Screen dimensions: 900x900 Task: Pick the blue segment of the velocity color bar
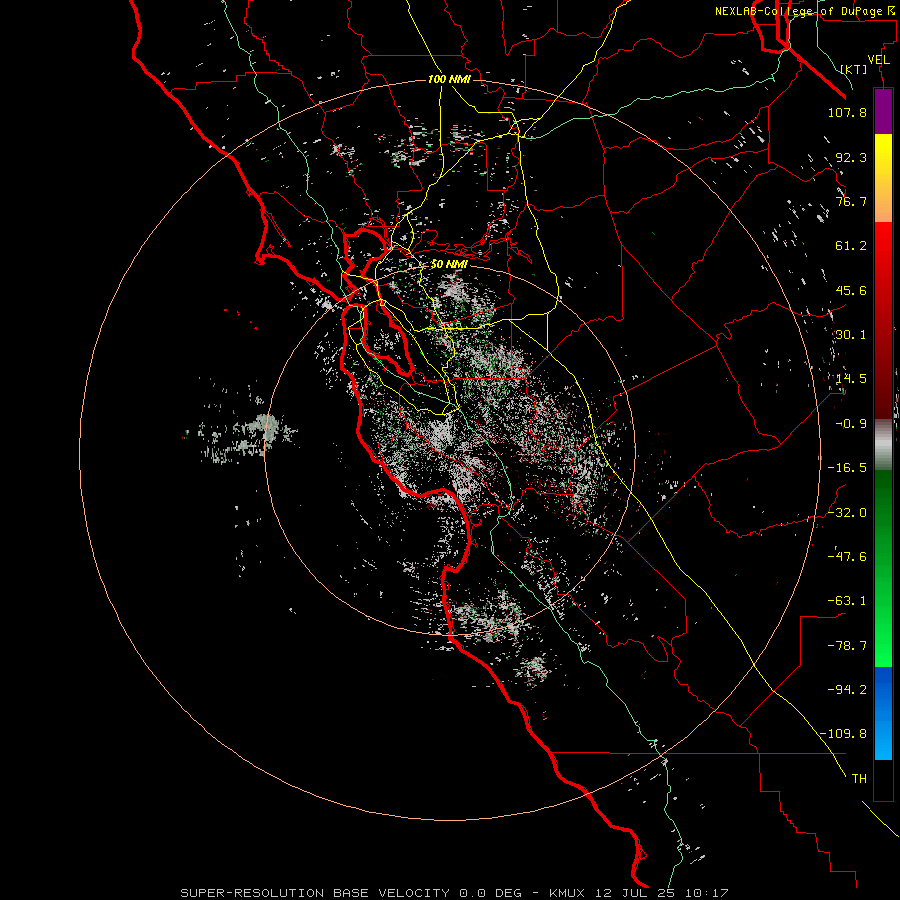tap(883, 713)
